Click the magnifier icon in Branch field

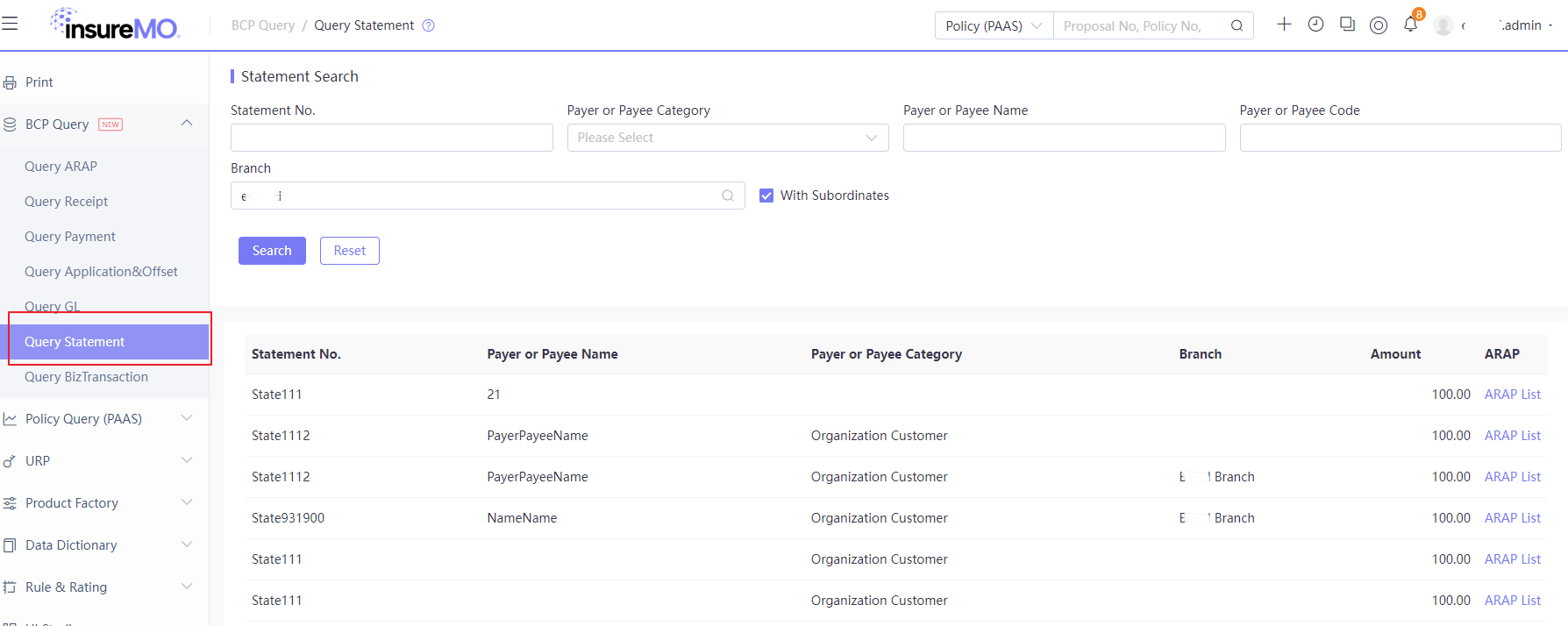(x=728, y=196)
